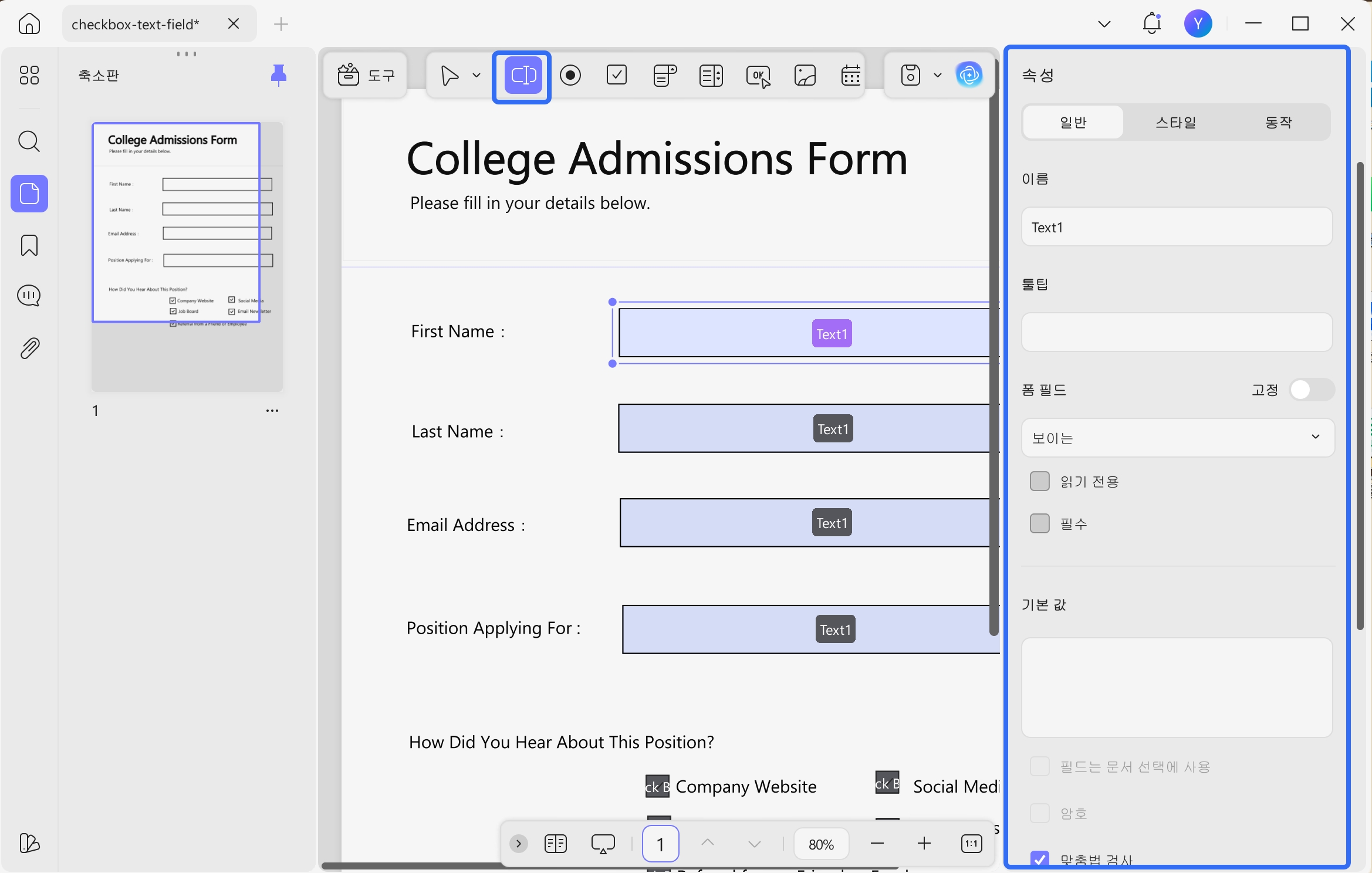The height and width of the screenshot is (873, 1372).
Task: Open page 1 thumbnail more options
Action: click(x=272, y=411)
